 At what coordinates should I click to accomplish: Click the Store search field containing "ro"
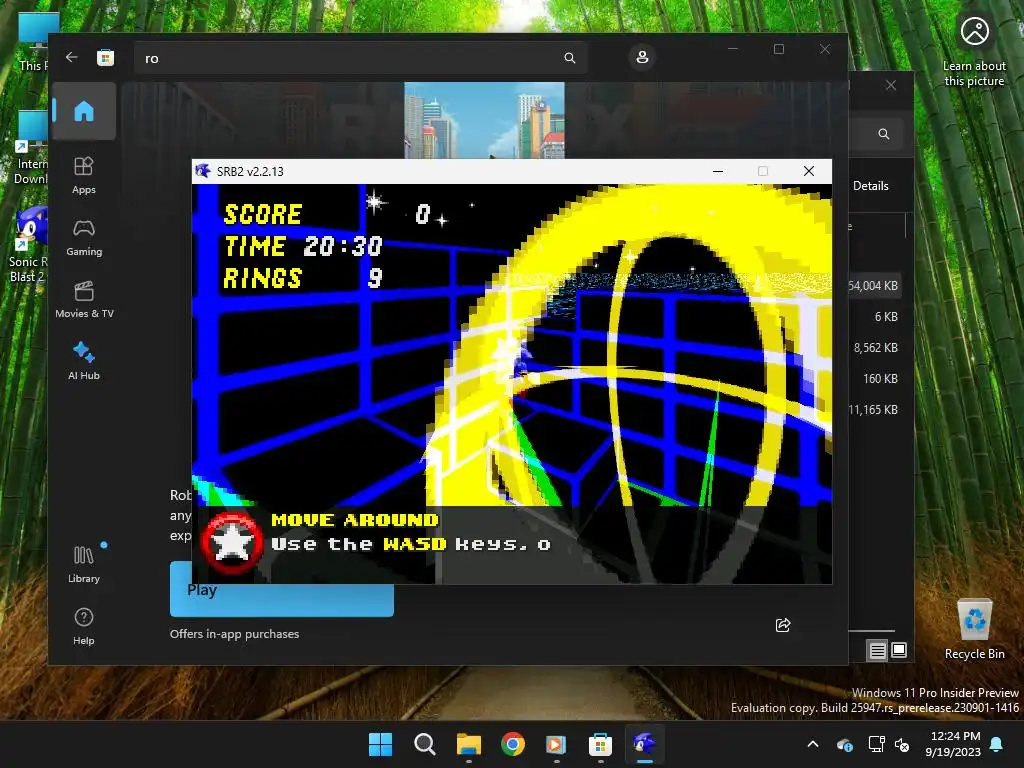[360, 58]
